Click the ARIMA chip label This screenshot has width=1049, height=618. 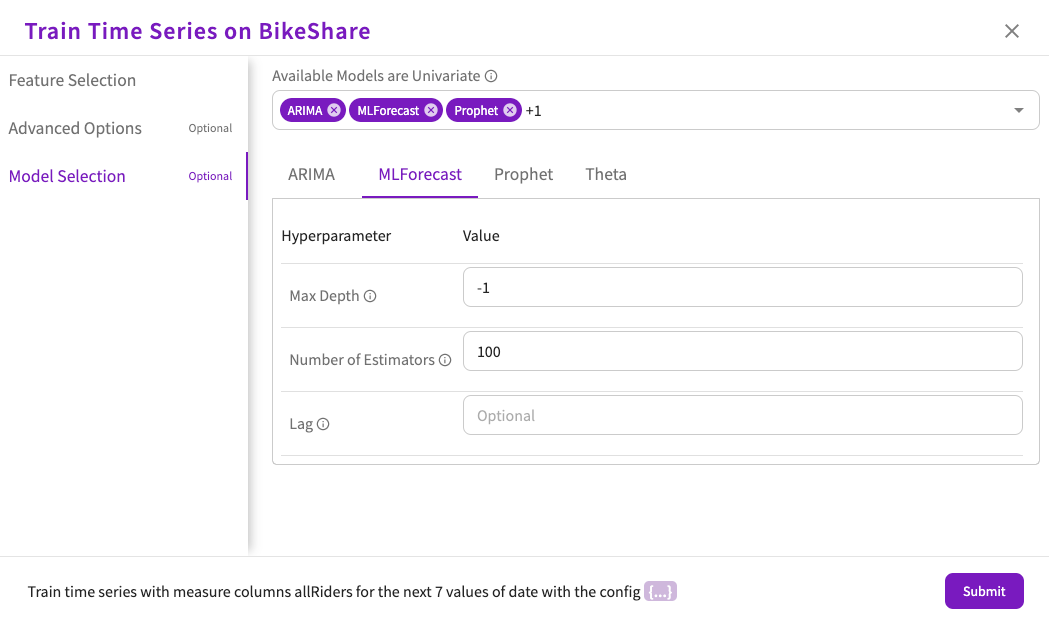[304, 111]
